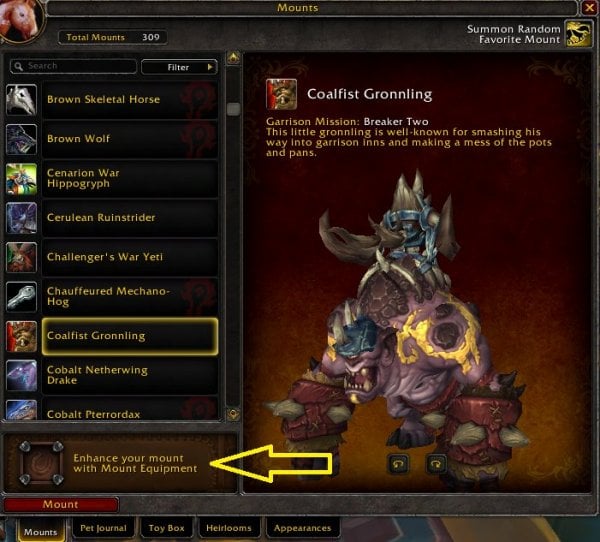Rotate the mount model right
This screenshot has width=600, height=542.
pos(436,464)
